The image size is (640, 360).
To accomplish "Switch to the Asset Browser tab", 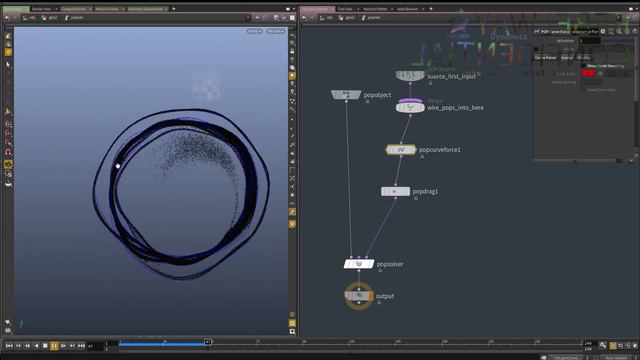I will tap(408, 9).
